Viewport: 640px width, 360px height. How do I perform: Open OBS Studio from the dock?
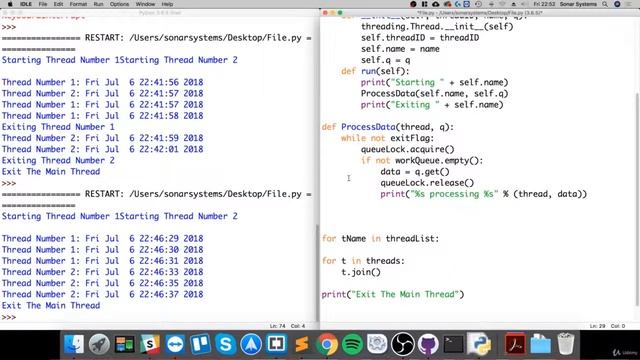click(403, 344)
